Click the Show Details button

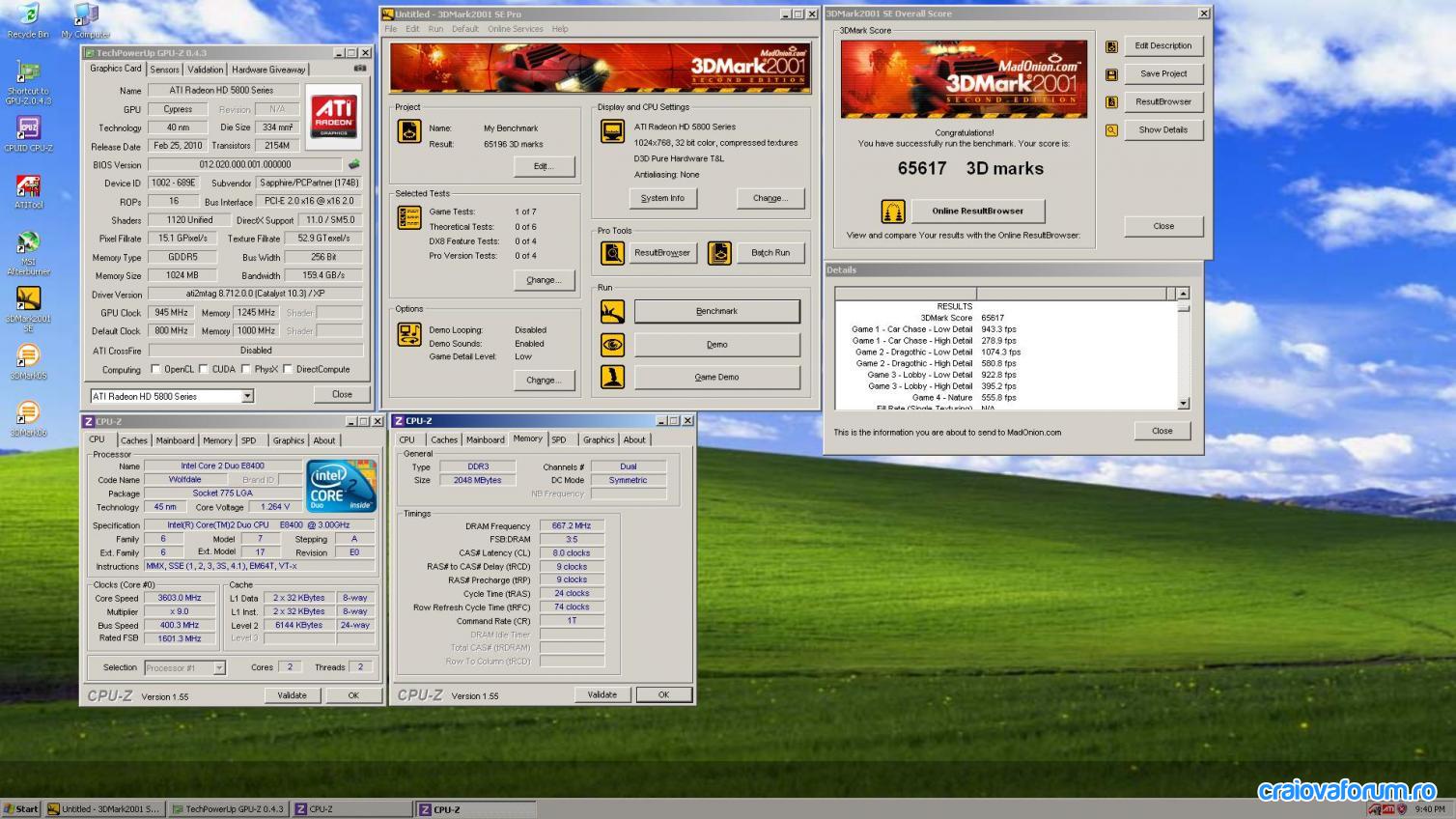click(1163, 130)
